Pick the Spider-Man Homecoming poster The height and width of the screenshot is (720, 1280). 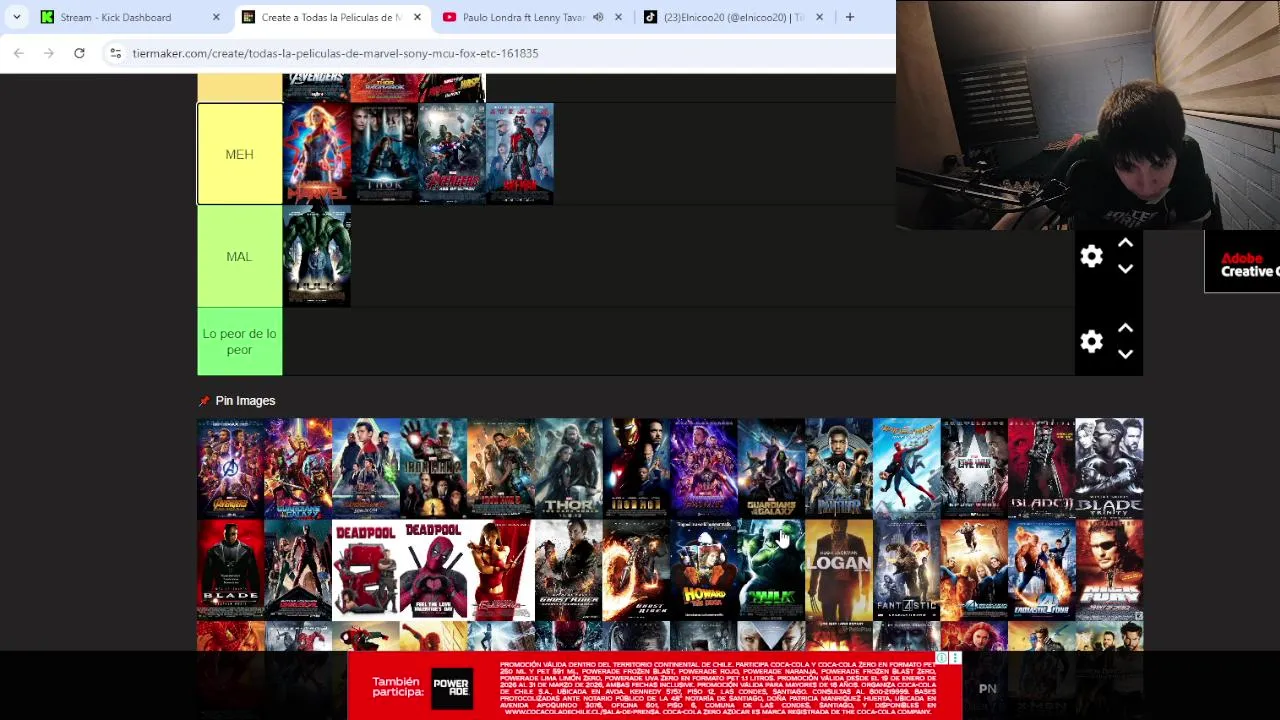(x=906, y=467)
